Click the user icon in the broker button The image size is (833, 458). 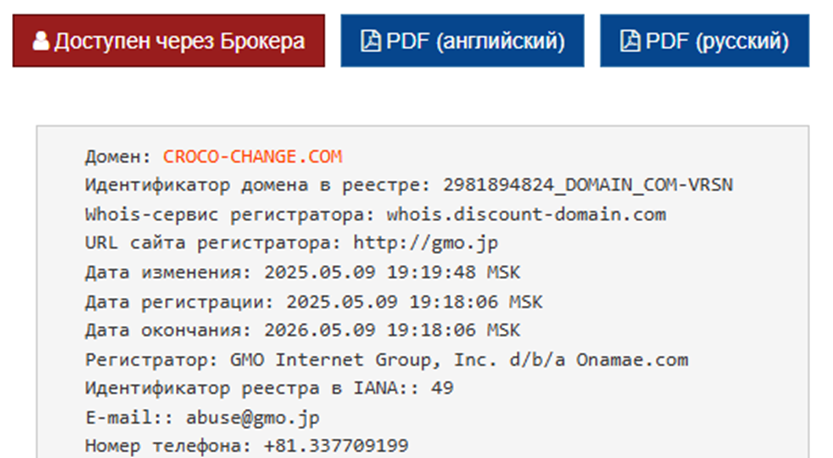(x=40, y=41)
